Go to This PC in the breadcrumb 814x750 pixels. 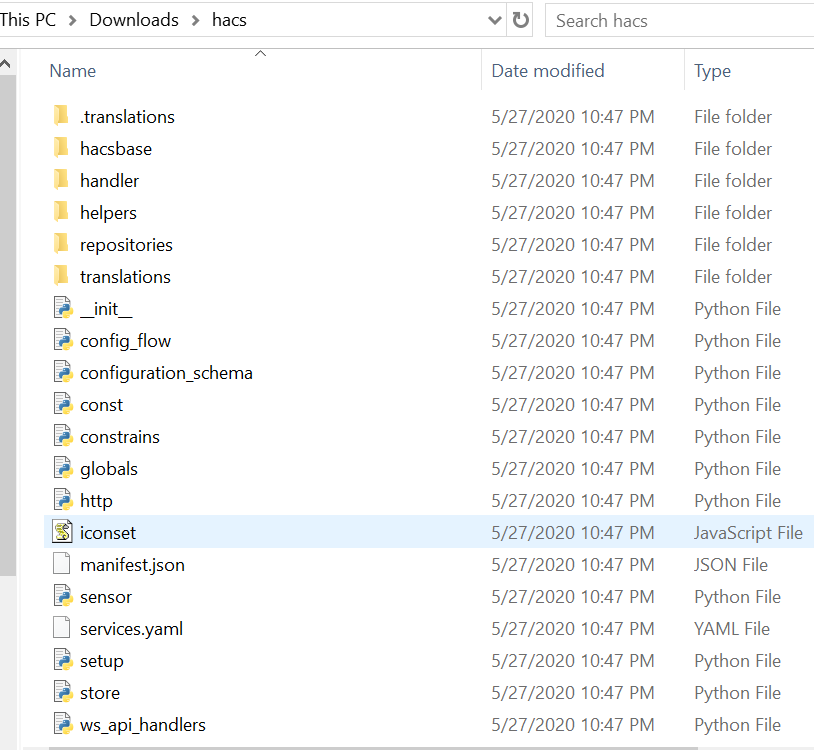point(28,20)
